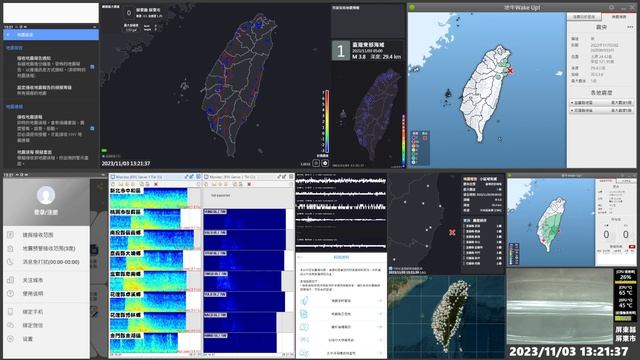Click the profile avatar in the login panel
This screenshot has height=360, width=640.
point(46,196)
